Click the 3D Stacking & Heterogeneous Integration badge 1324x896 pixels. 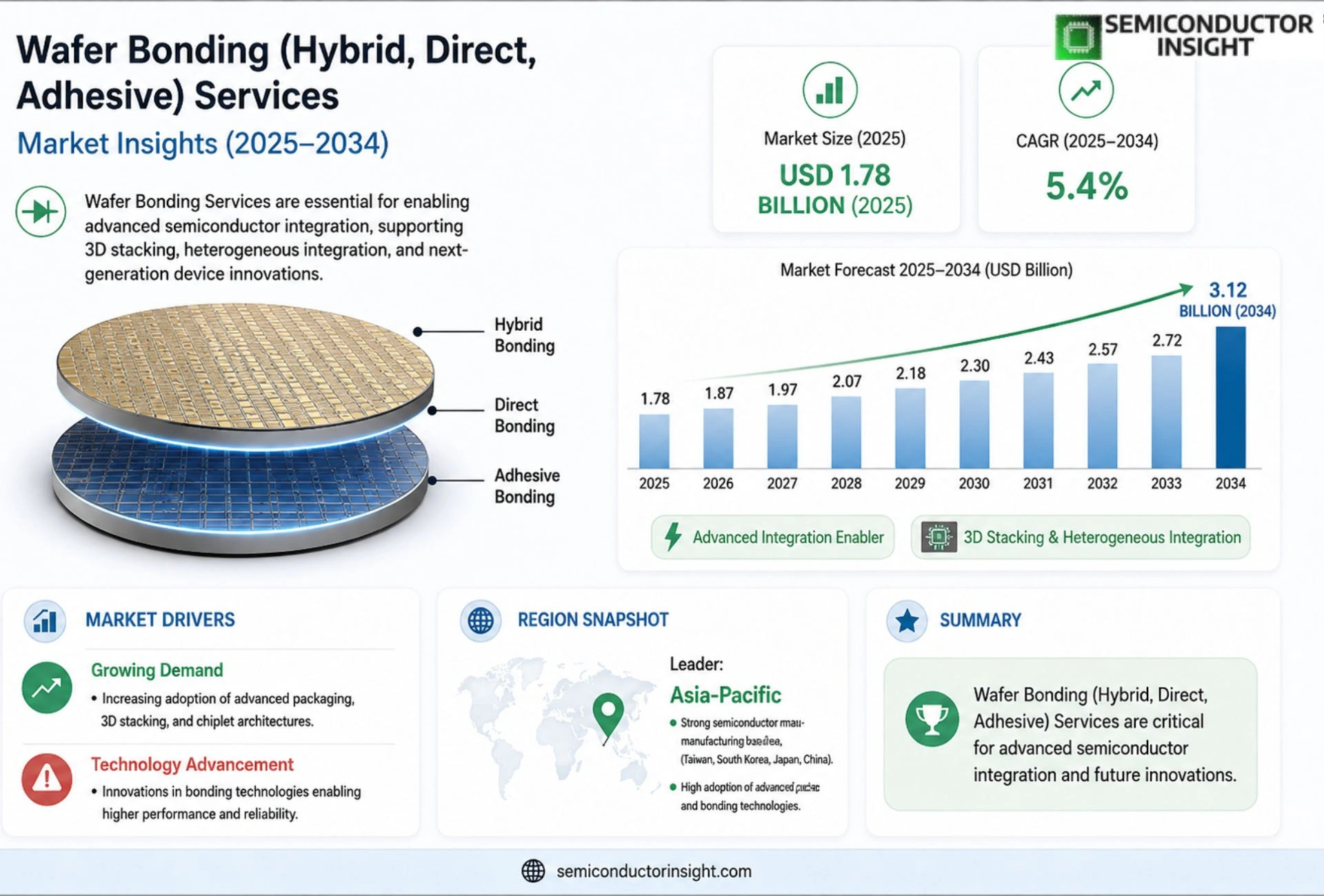coord(1081,537)
